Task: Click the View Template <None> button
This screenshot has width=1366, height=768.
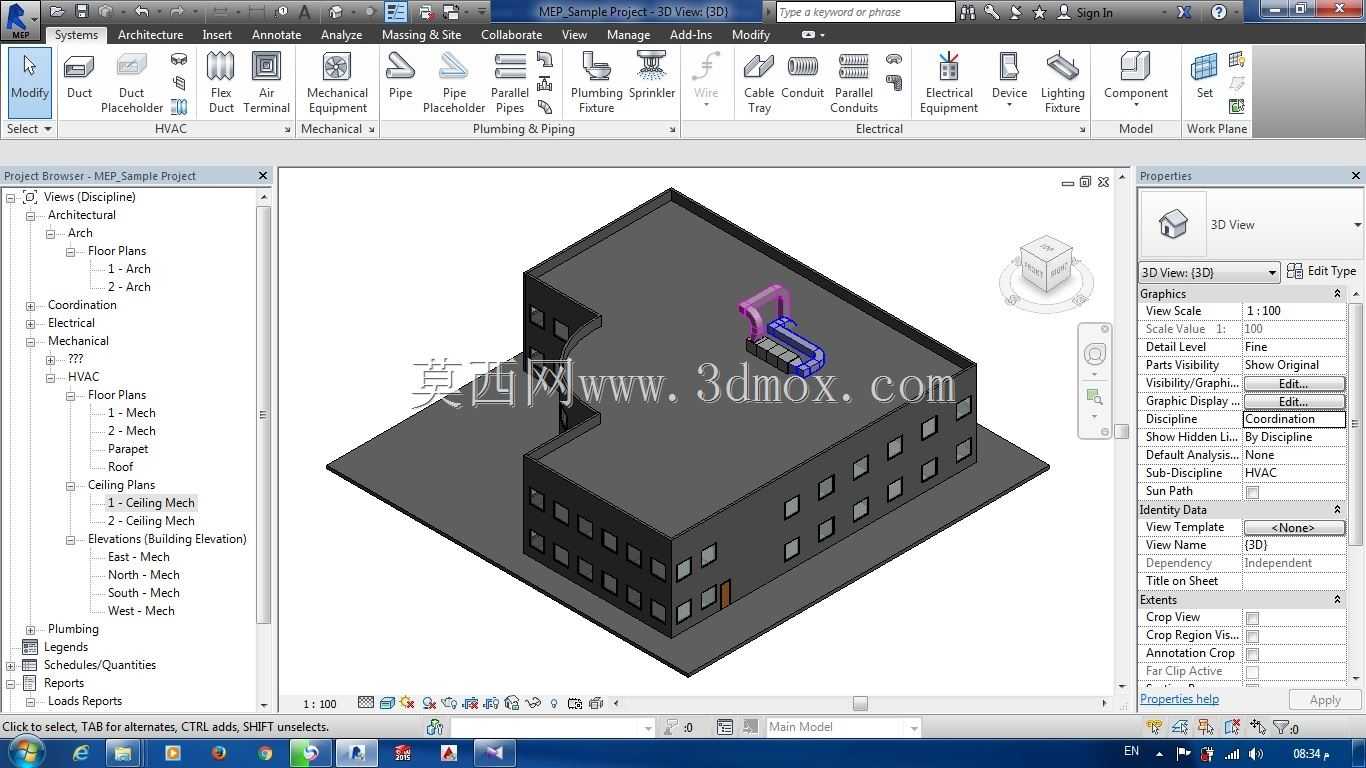Action: click(1293, 528)
